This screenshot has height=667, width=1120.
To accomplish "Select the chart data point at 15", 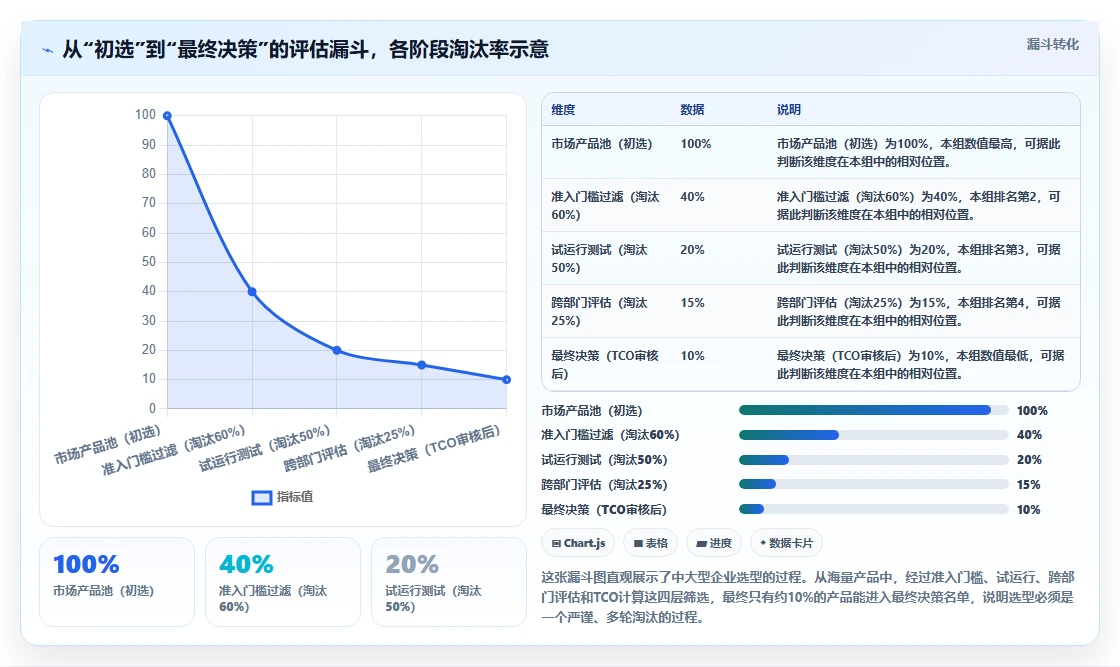I will [x=421, y=365].
